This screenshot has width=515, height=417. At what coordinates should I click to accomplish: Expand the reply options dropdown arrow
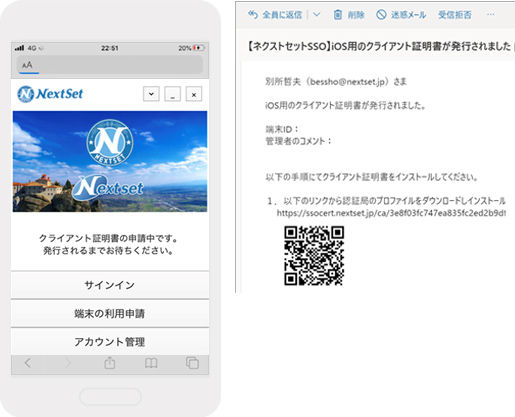316,14
